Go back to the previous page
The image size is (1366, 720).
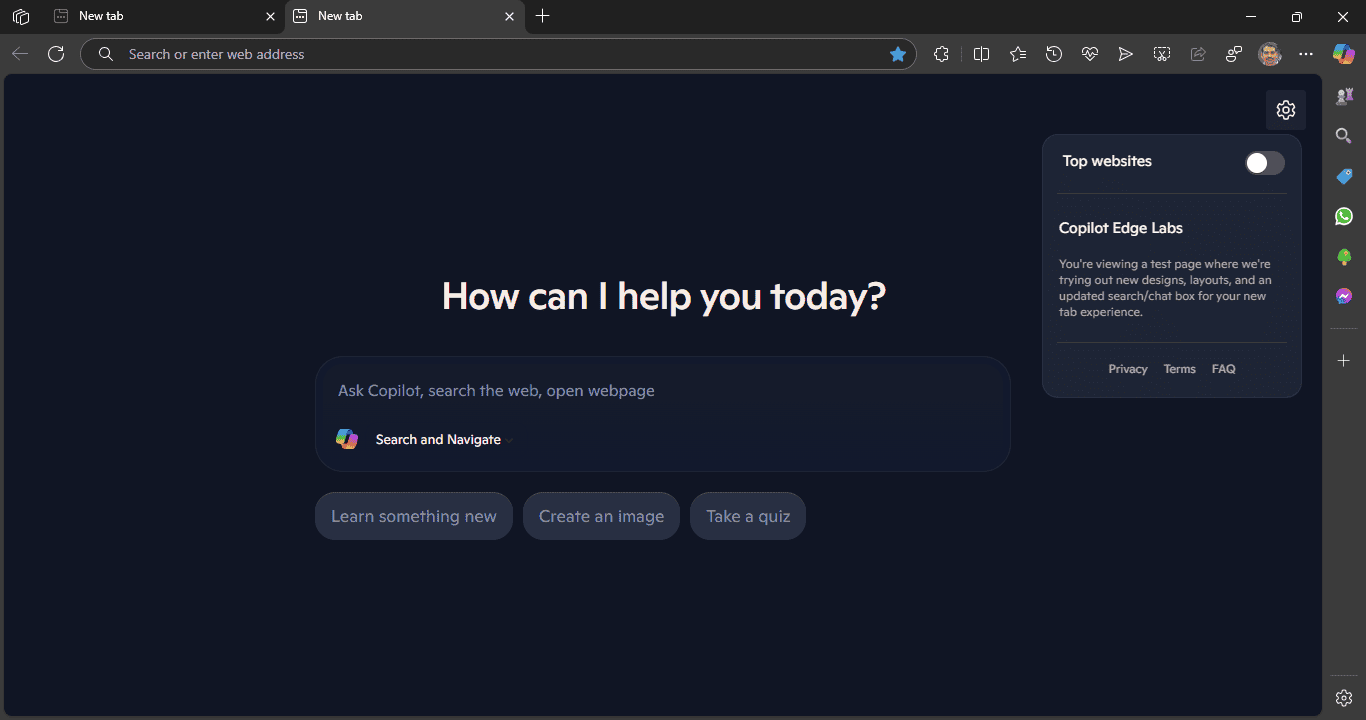pos(20,54)
